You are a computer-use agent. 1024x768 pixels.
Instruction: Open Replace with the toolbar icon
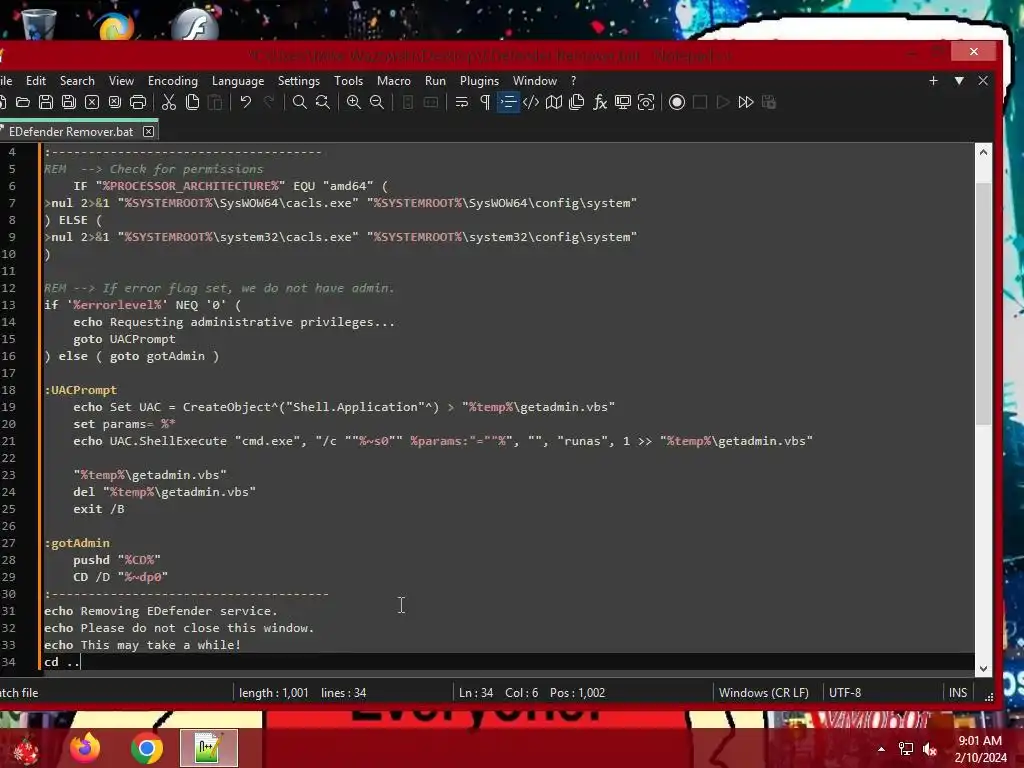point(323,103)
